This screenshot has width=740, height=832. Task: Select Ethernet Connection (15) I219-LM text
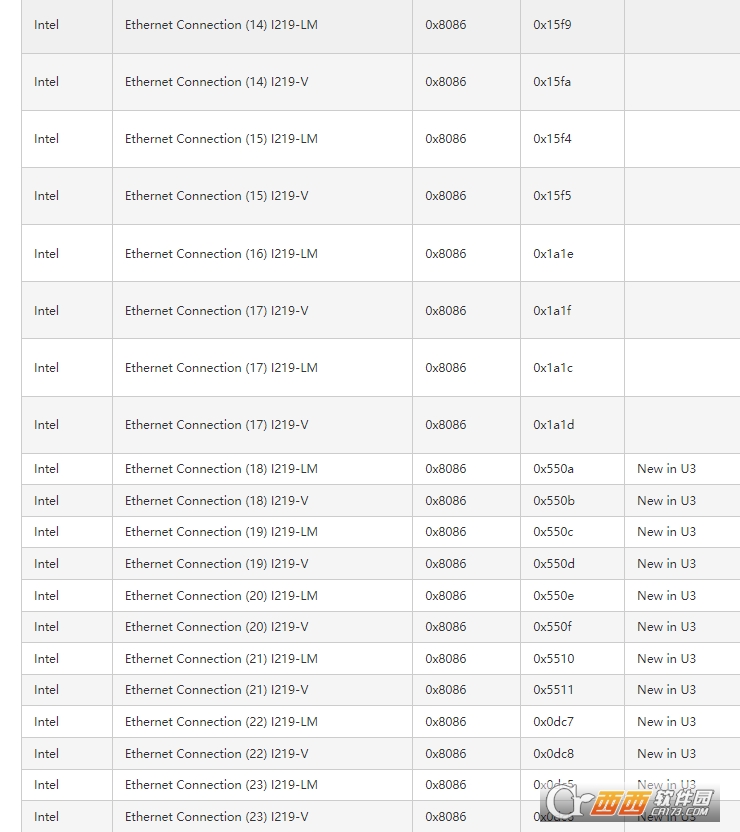[221, 139]
